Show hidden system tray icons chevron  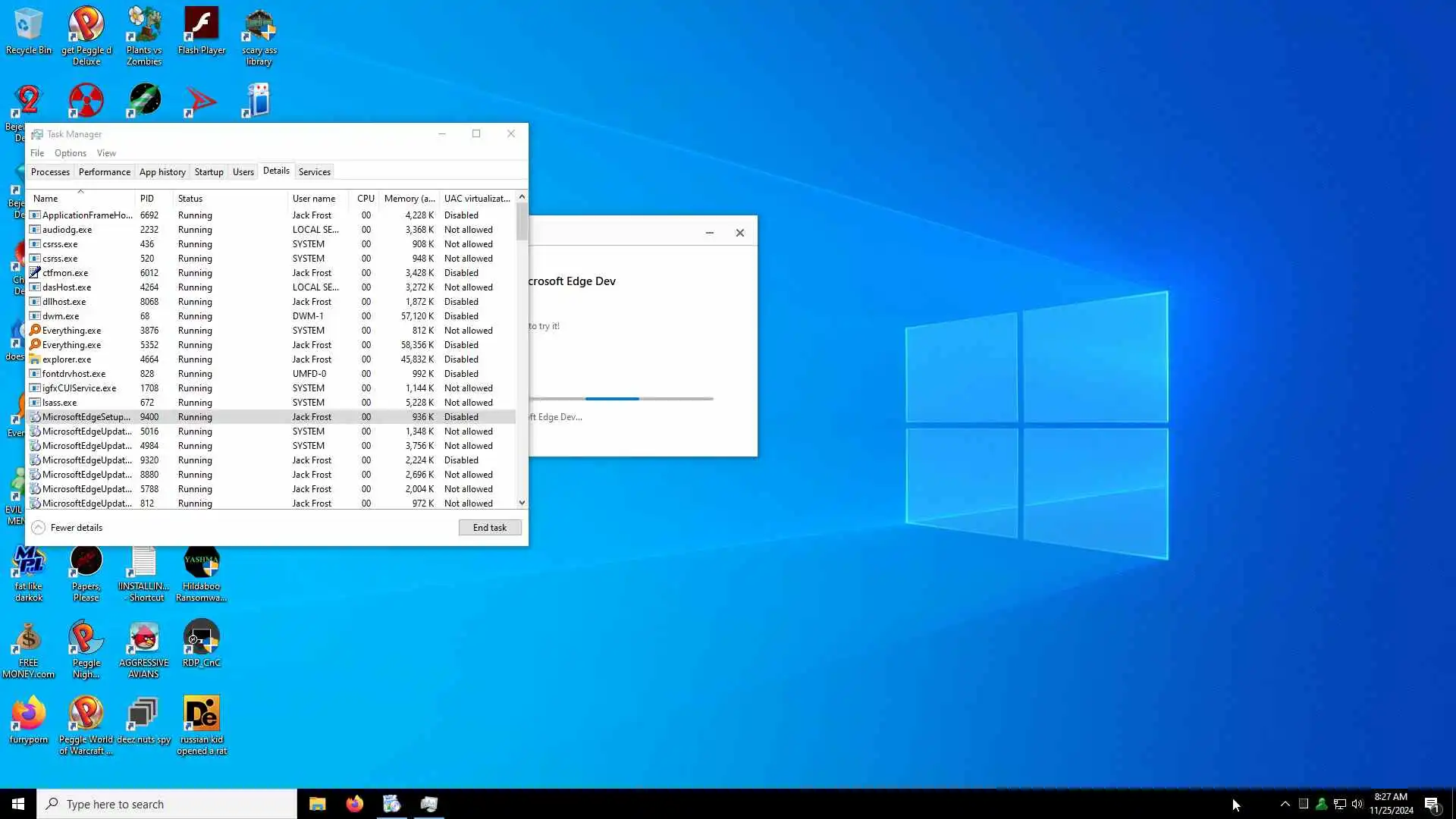click(1285, 804)
